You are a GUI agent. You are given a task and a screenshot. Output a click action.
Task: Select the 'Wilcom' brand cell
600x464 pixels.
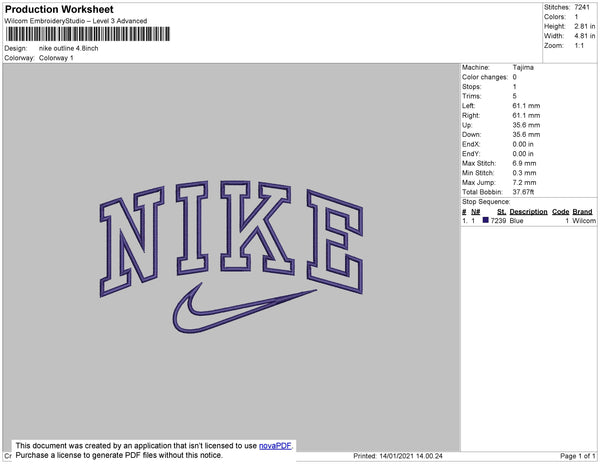(x=584, y=221)
